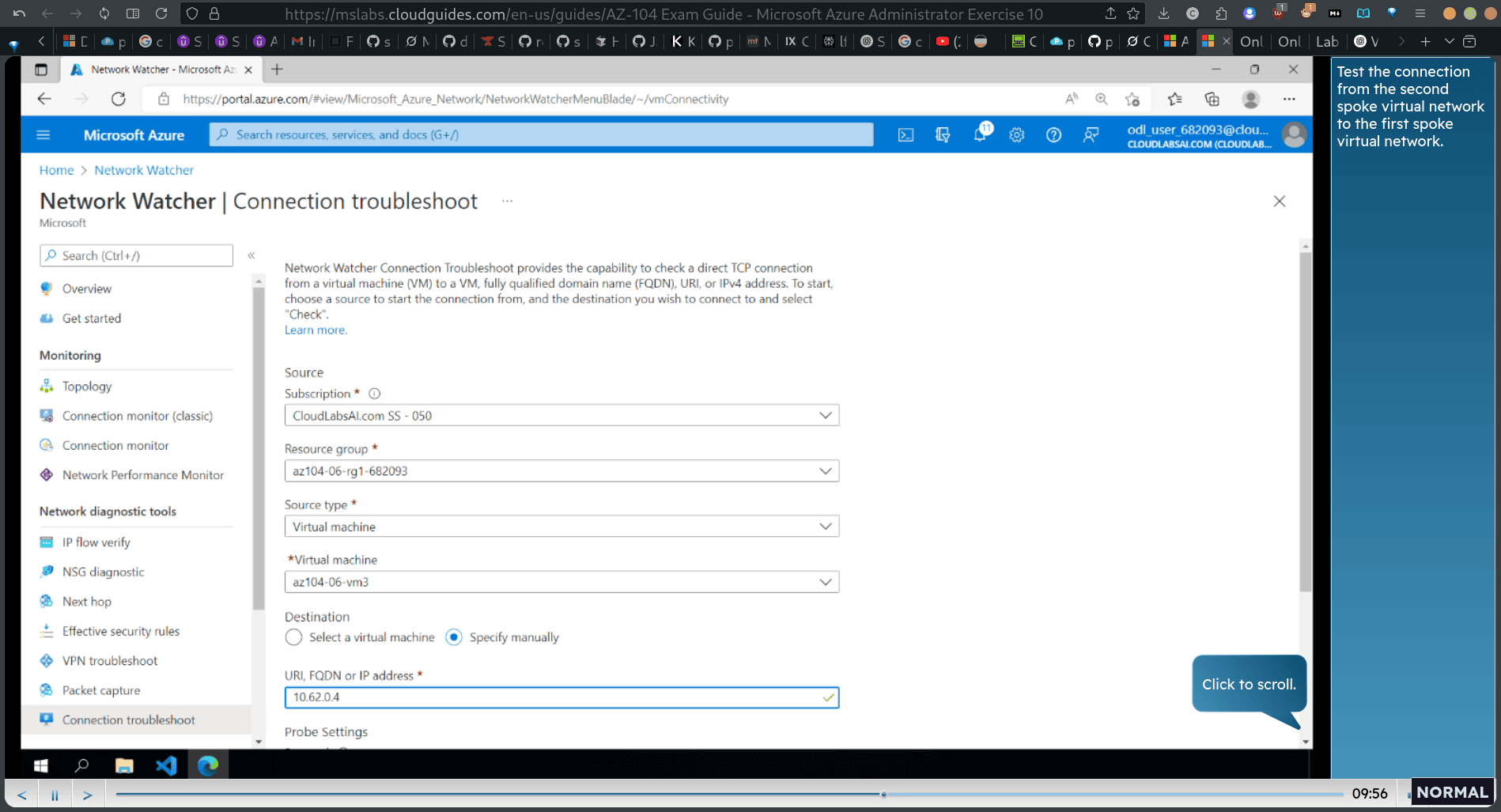Click the user account avatar in Azure header
The width and height of the screenshot is (1501, 812).
(1294, 135)
